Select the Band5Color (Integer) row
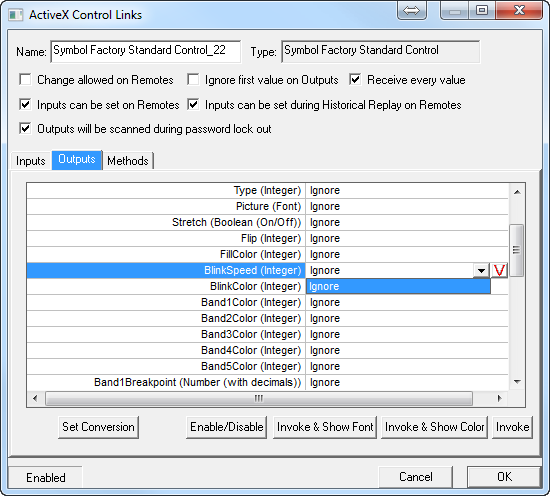The height and width of the screenshot is (496, 550). point(267,366)
